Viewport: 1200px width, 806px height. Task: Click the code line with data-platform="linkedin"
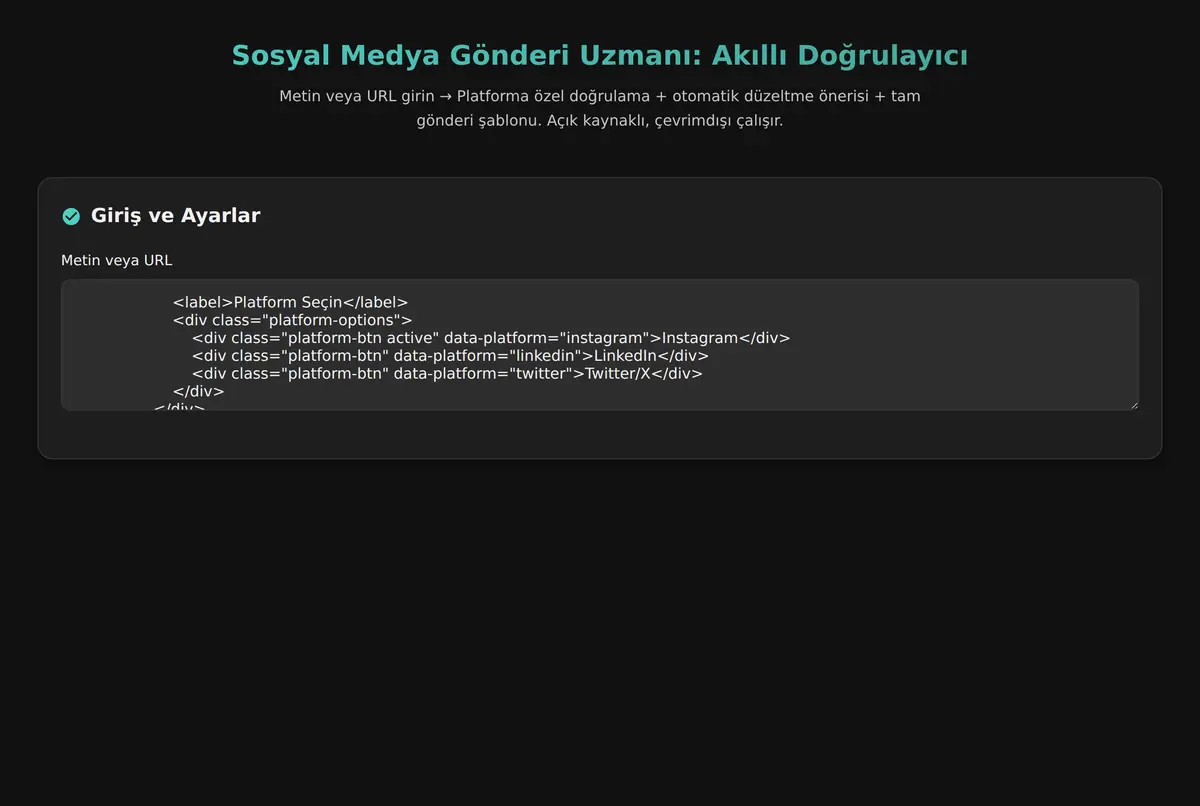450,356
